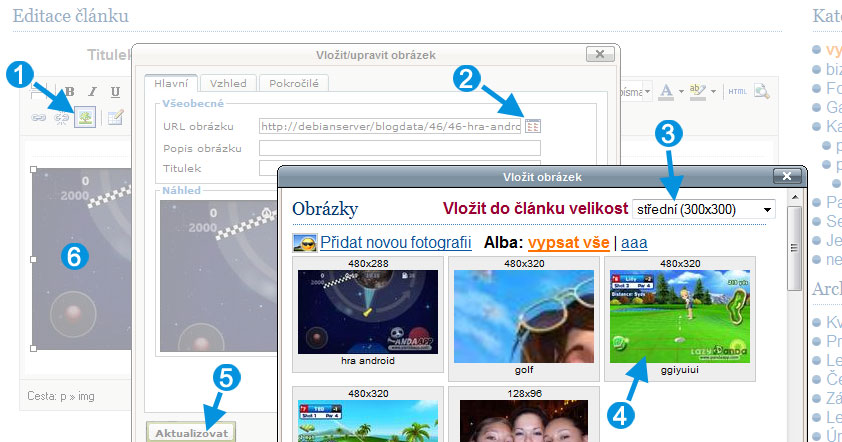Viewport: 842px width, 442px height.
Task: Open the aaa album link
Action: pos(634,243)
